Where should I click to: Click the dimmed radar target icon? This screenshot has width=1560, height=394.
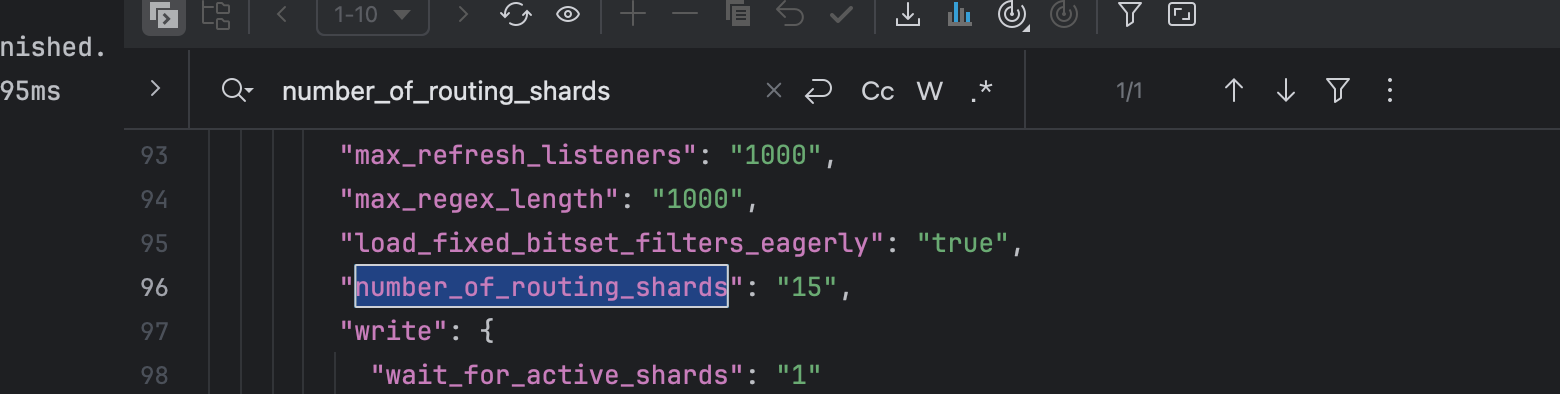coord(1064,15)
